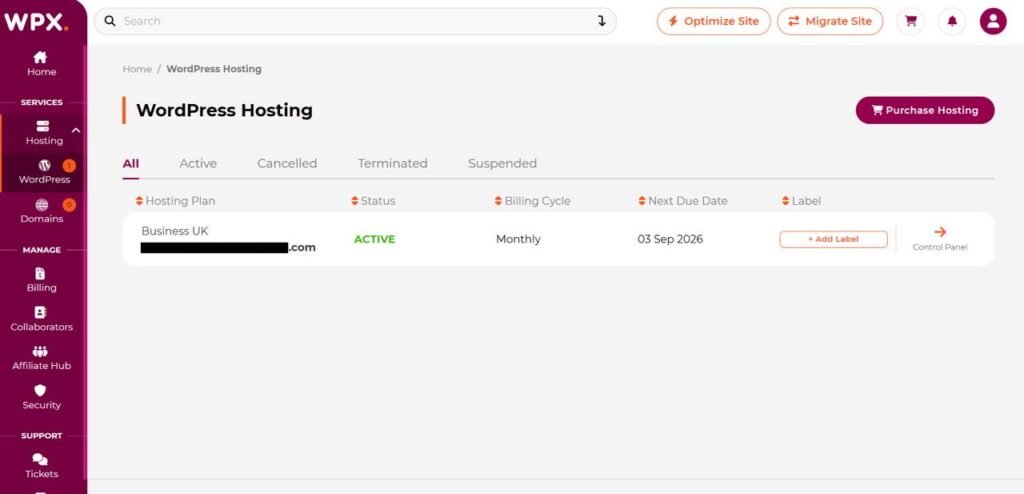
Task: Click the + Add Label button
Action: click(833, 239)
